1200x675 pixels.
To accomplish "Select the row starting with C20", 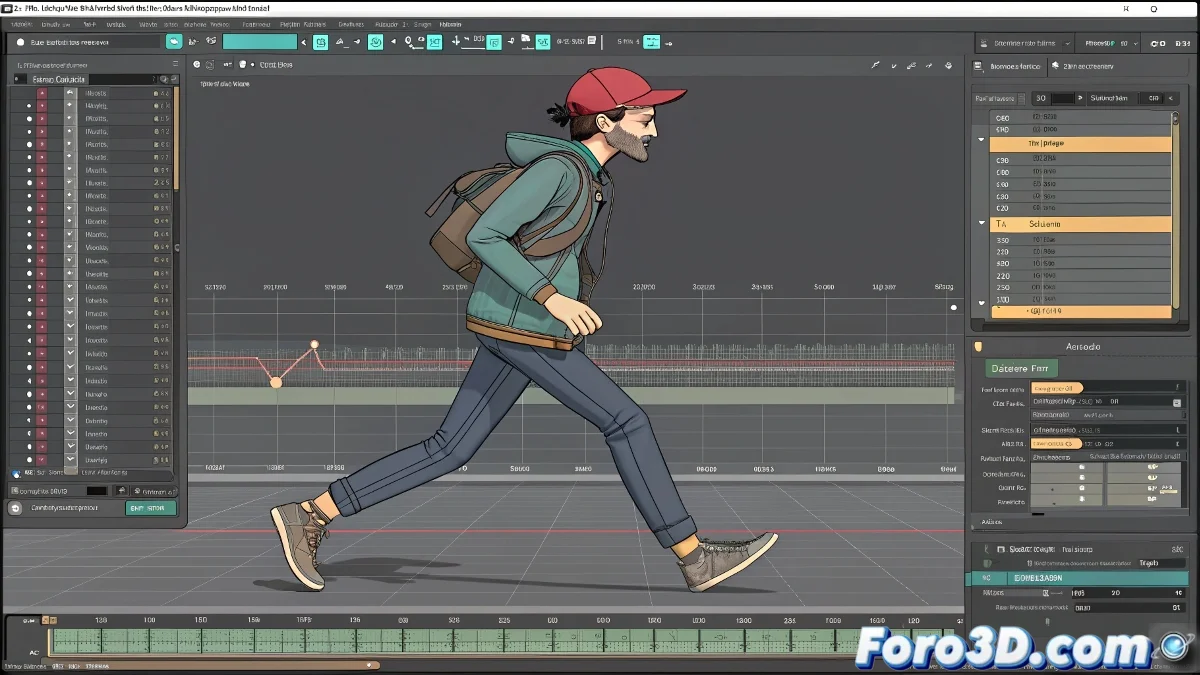I will tap(1080, 209).
